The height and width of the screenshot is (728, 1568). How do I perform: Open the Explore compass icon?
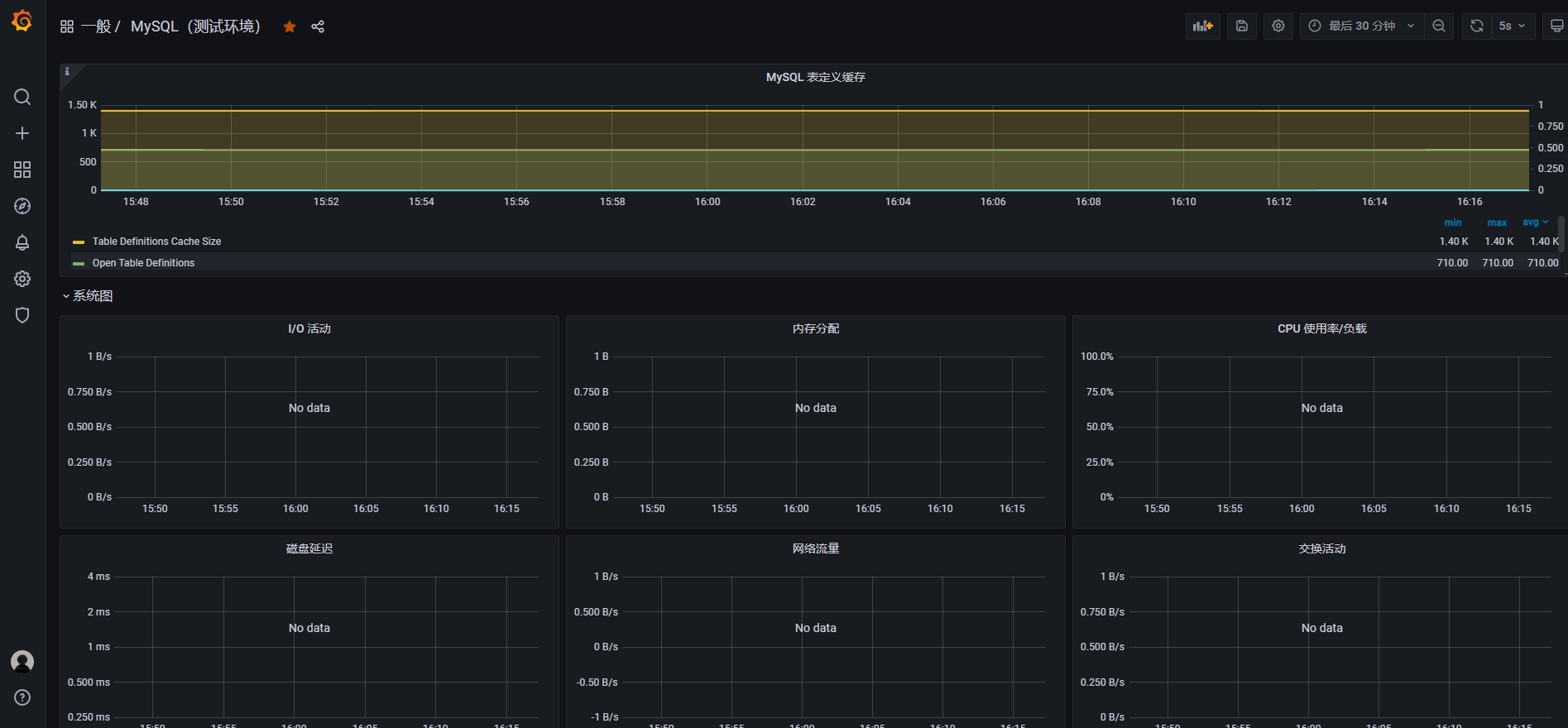pos(22,206)
